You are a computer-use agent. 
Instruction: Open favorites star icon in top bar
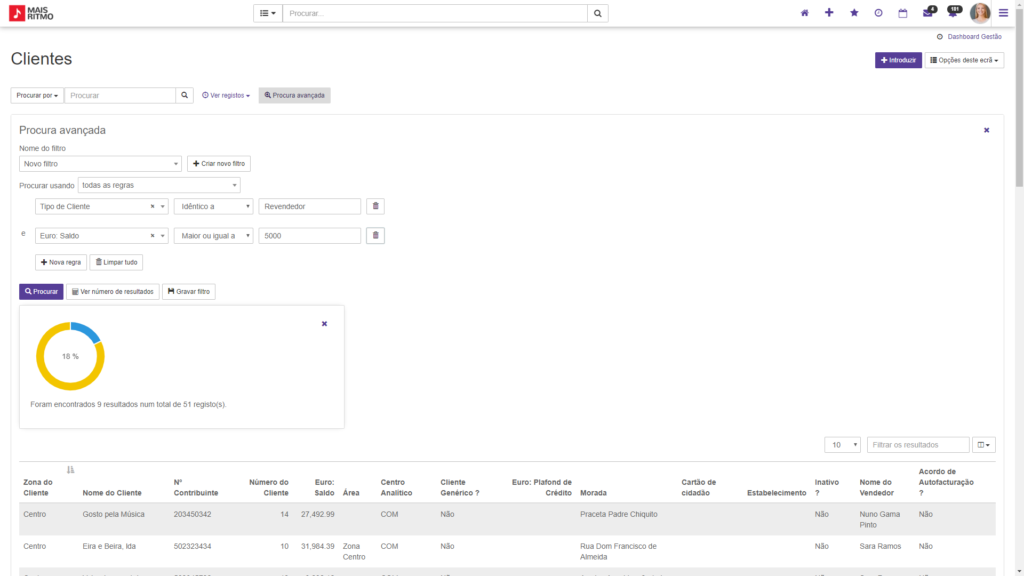click(x=854, y=13)
